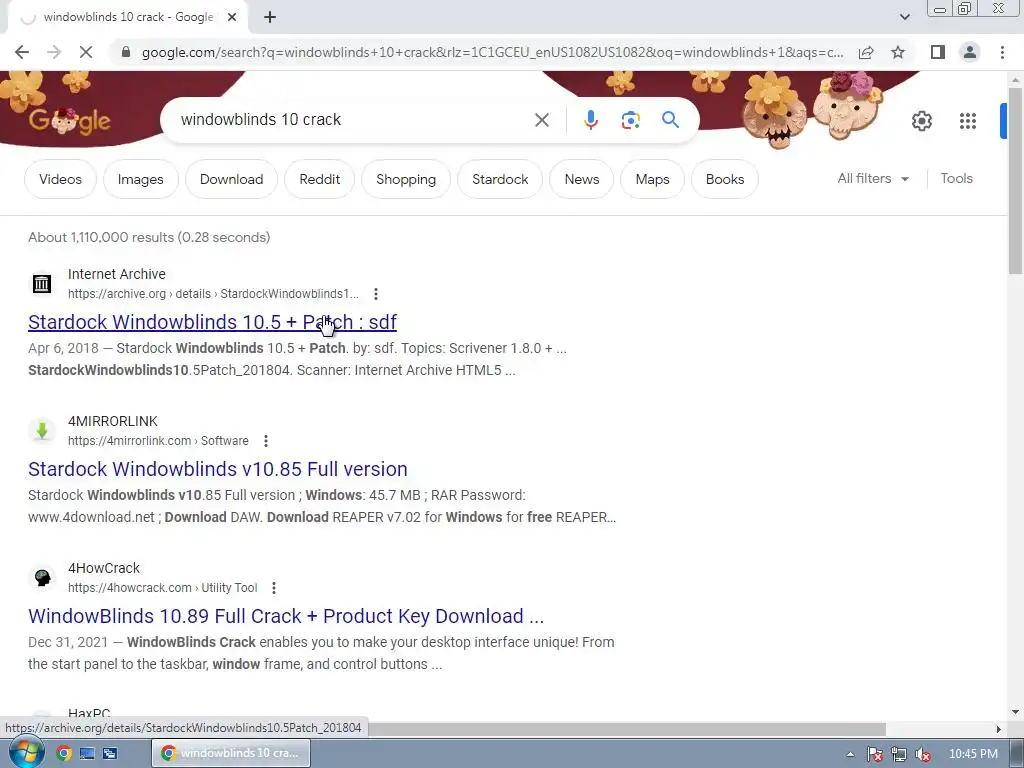Open Stardock Windowblinds 10.5 + Patch result
Viewport: 1024px width, 768px height.
(x=212, y=322)
